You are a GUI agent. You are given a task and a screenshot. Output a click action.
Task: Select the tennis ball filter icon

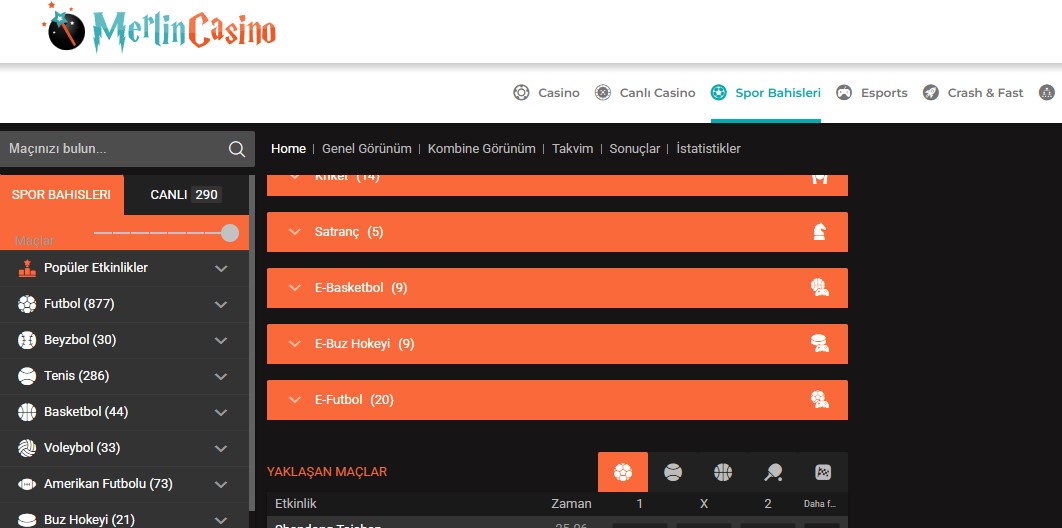[673, 472]
